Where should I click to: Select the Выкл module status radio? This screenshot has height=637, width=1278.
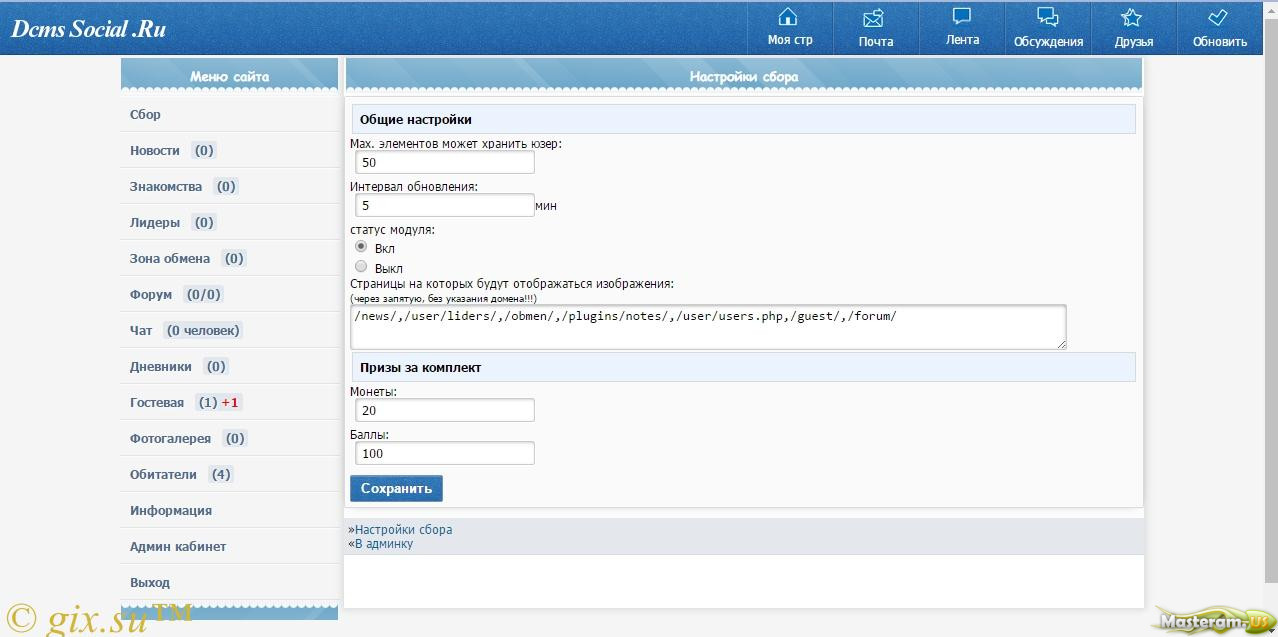[x=362, y=267]
